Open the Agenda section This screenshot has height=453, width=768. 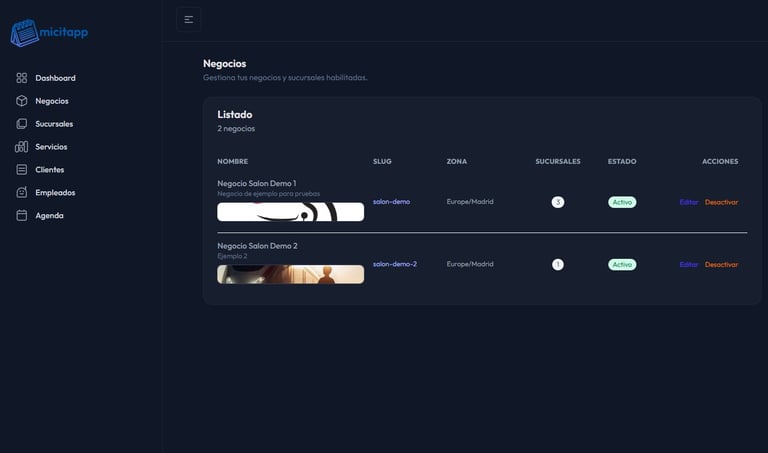pos(49,215)
